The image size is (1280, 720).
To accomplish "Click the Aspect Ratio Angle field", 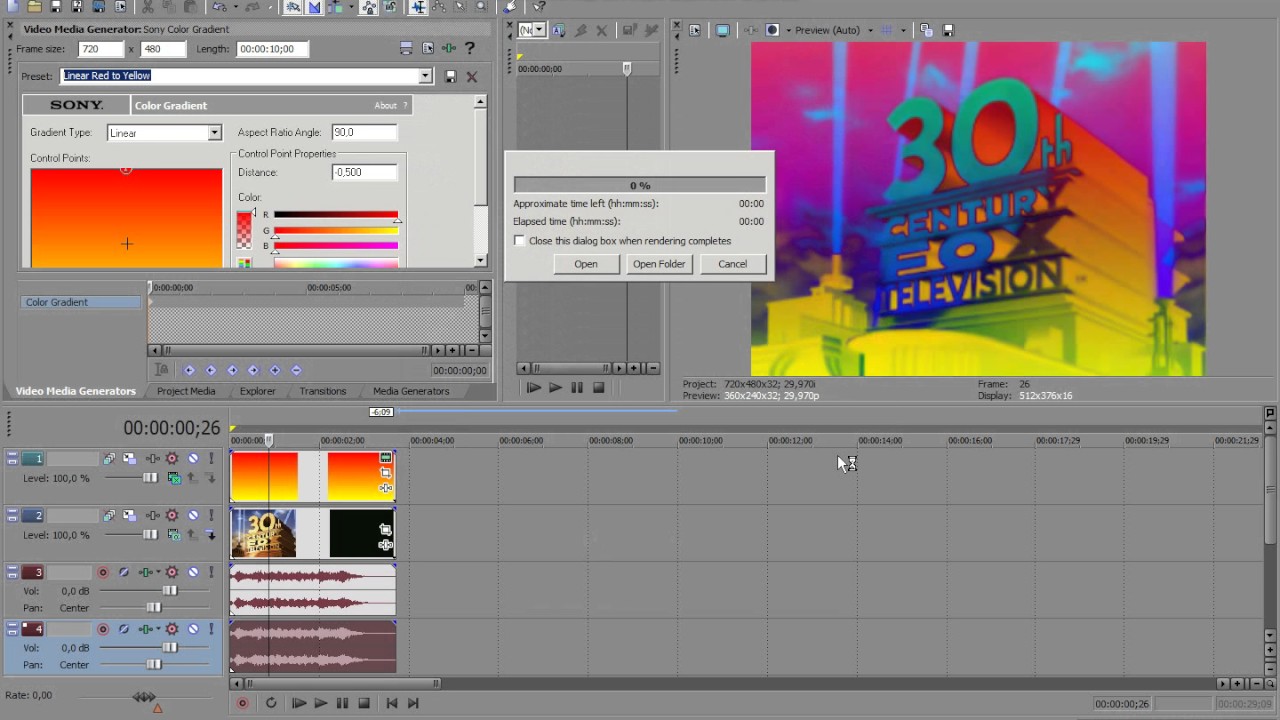I will coord(364,132).
